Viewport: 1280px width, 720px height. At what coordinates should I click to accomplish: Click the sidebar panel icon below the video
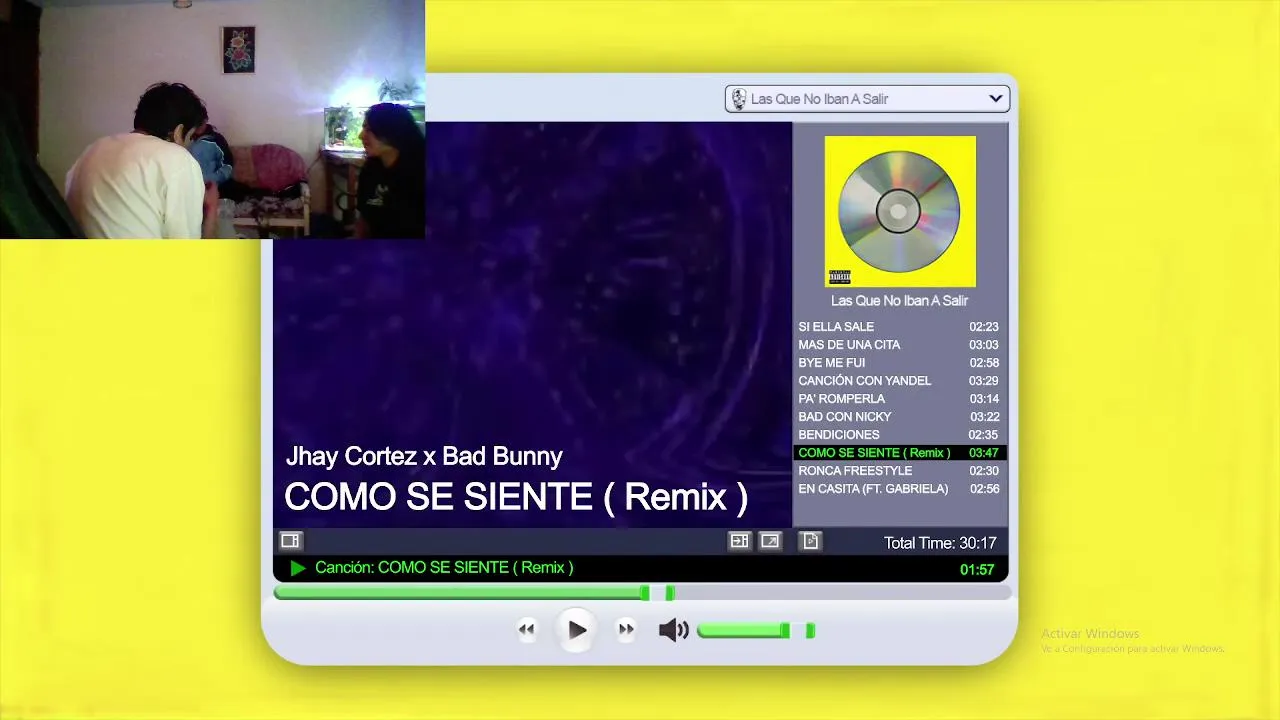290,541
